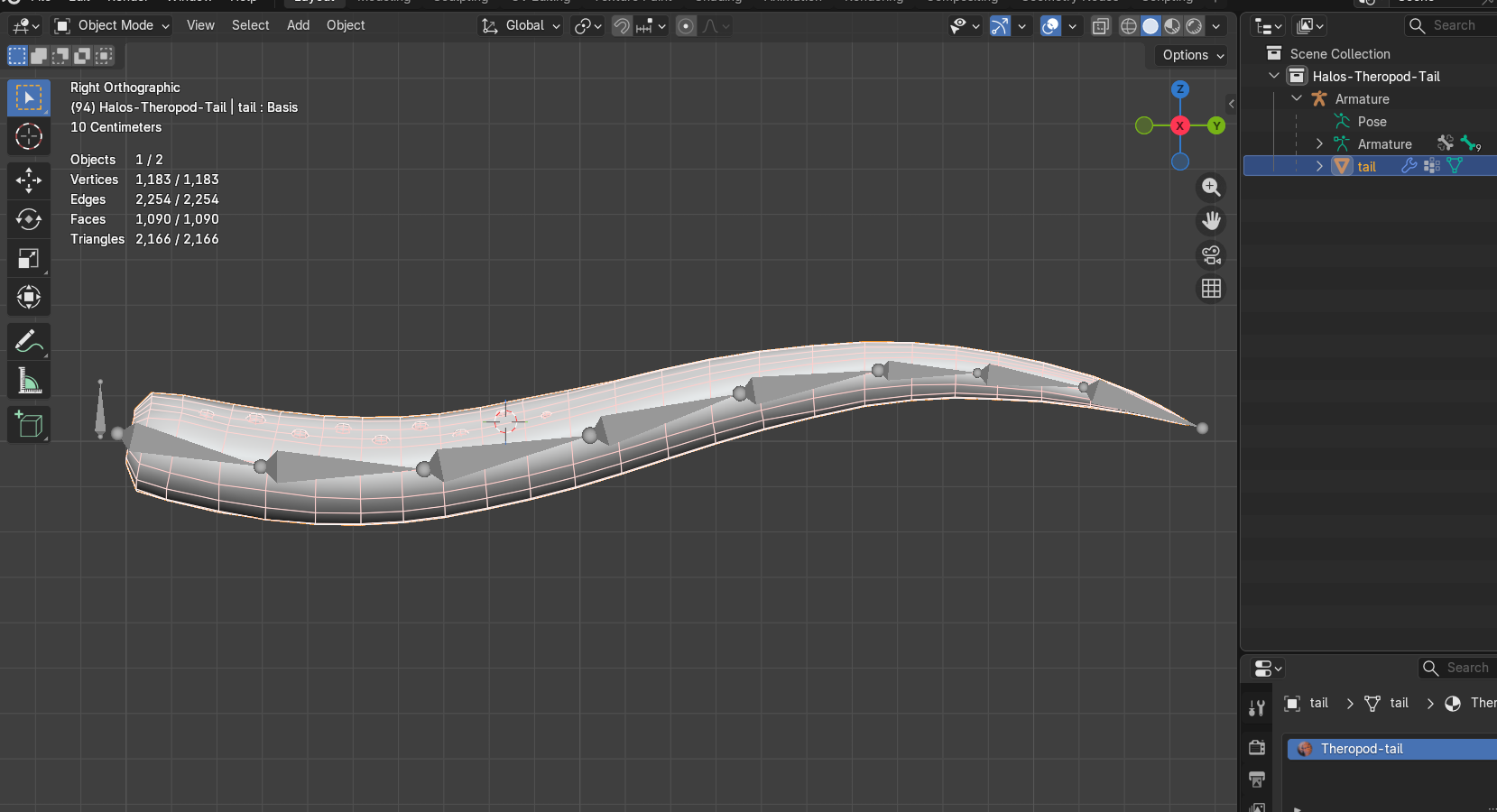Image resolution: width=1497 pixels, height=812 pixels.
Task: Open the Options dropdown
Action: (1193, 55)
